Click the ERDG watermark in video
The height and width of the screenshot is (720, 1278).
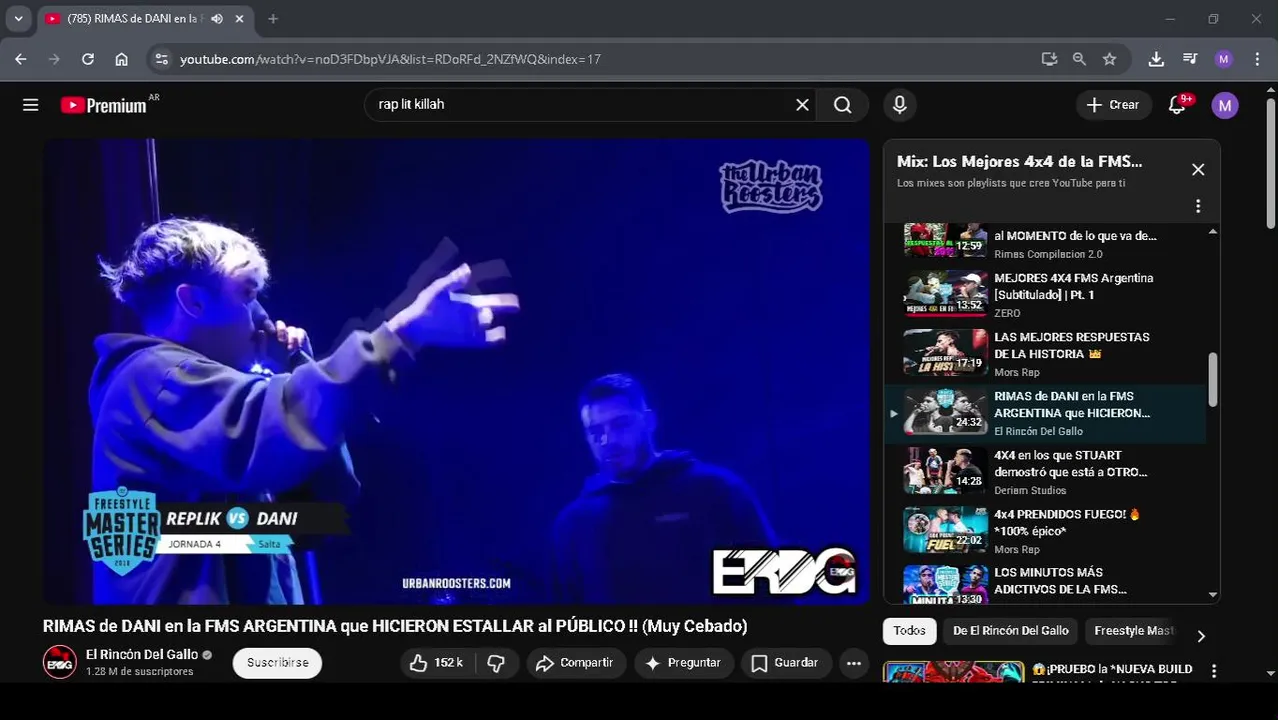784,572
